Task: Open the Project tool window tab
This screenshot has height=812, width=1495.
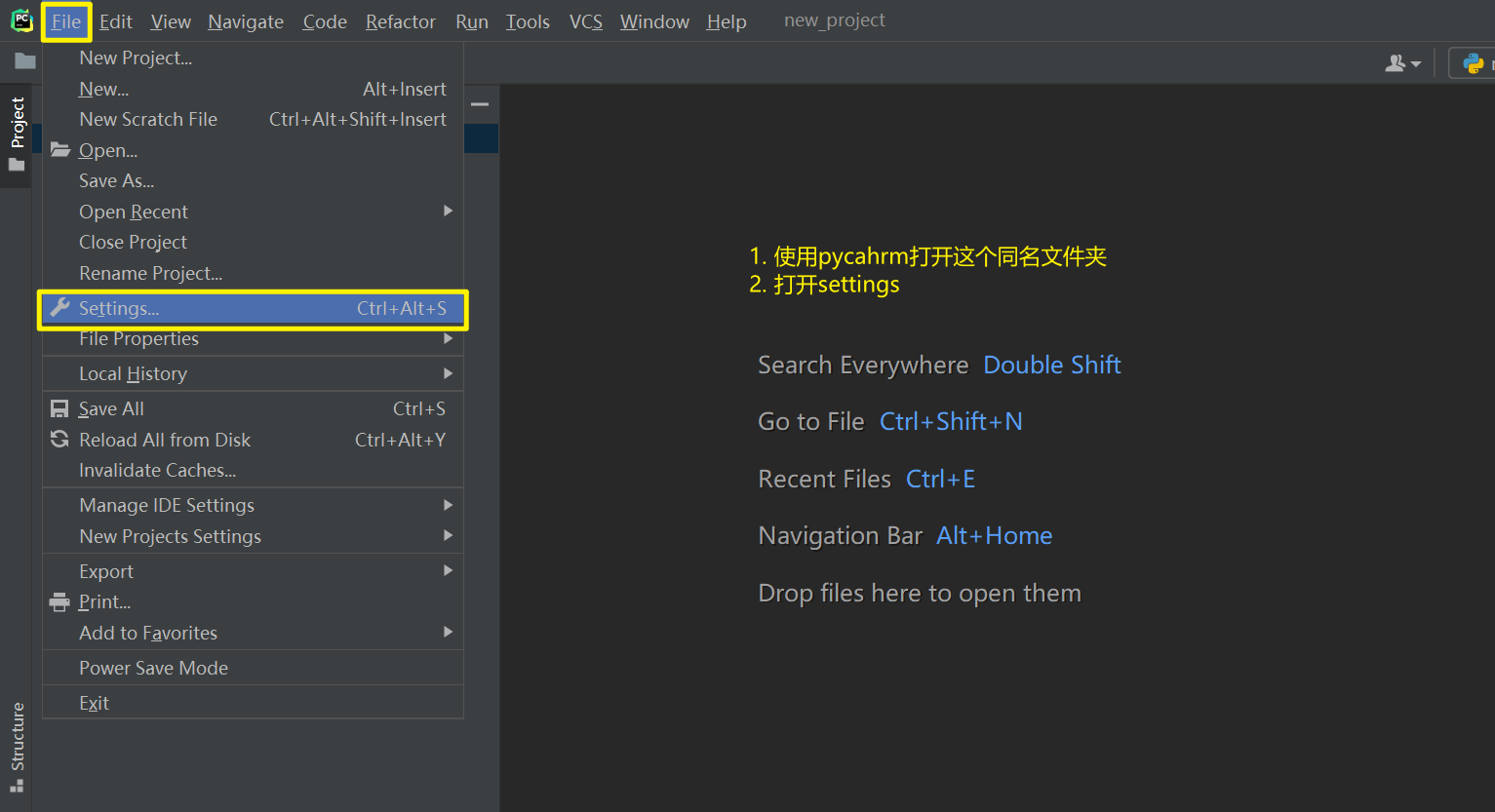Action: [17, 124]
